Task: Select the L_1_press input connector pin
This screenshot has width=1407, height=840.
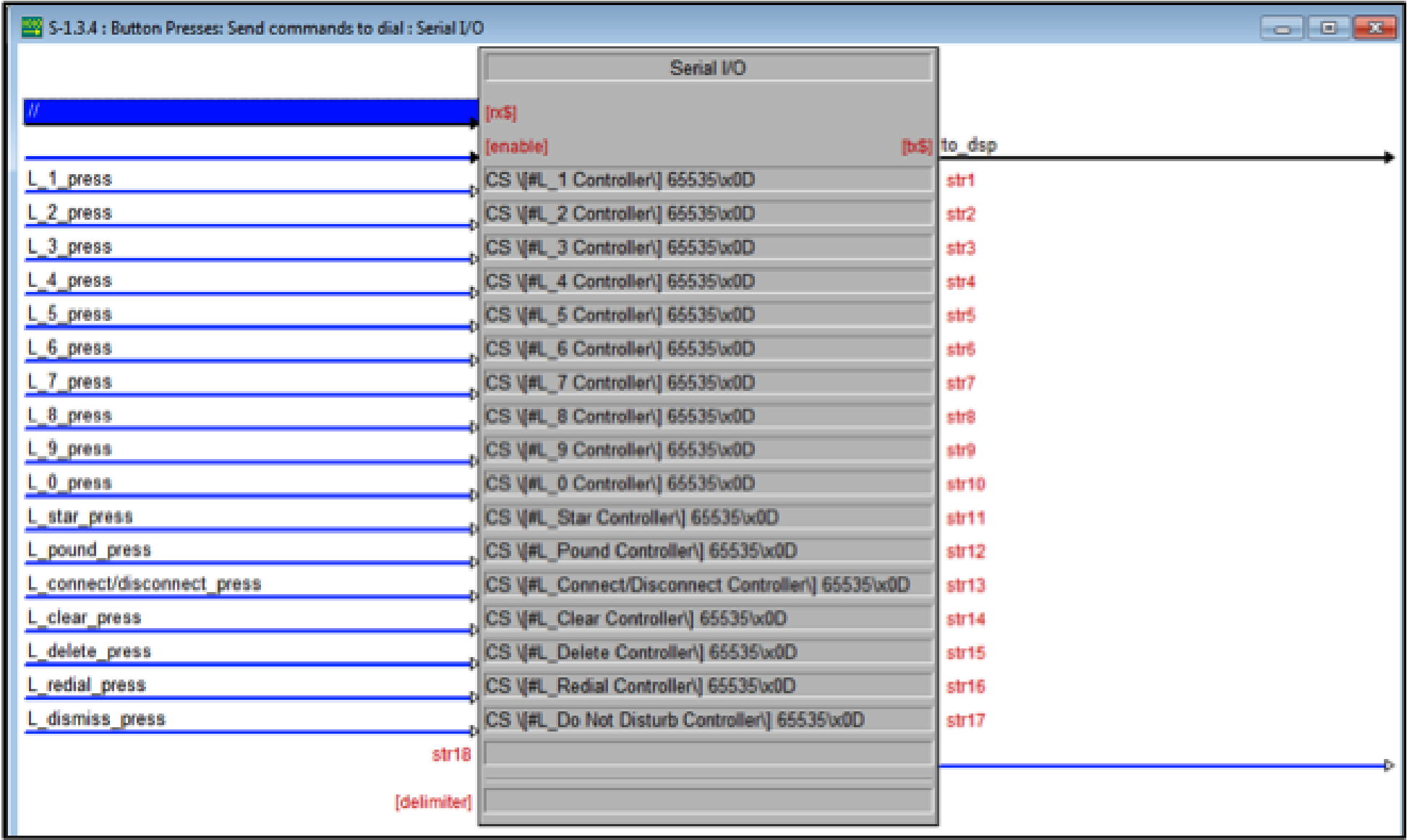Action: [474, 192]
